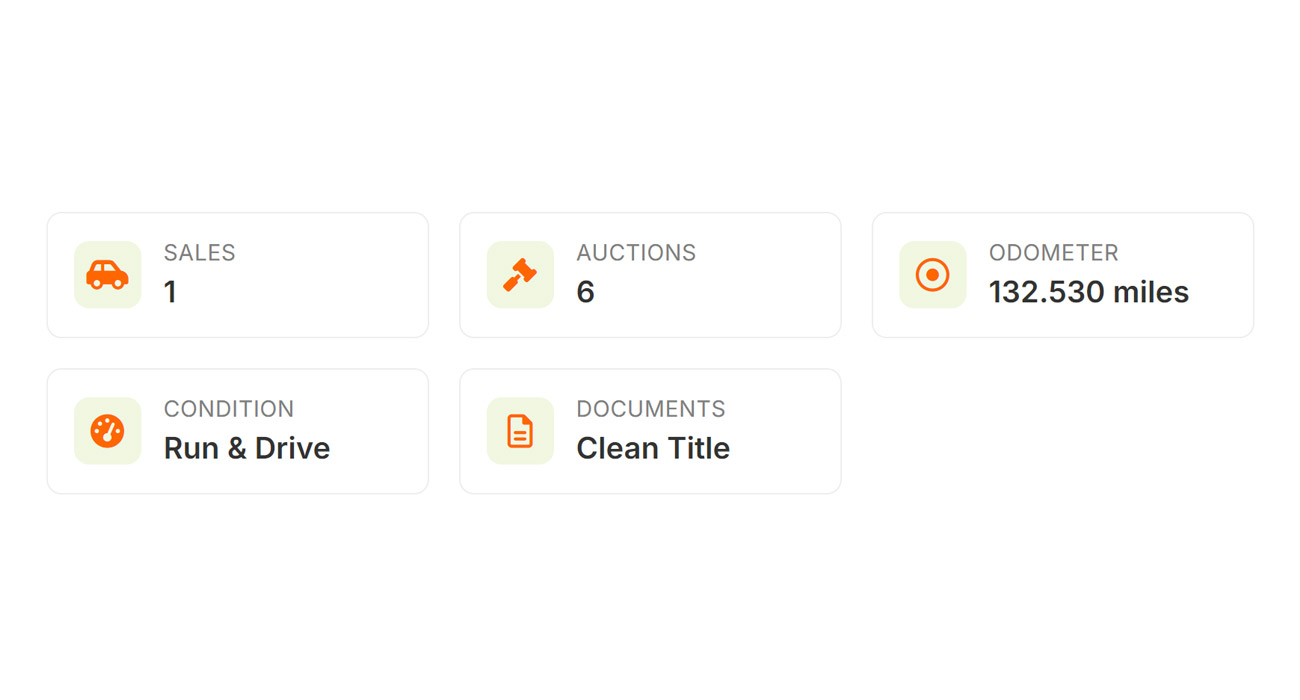Select the ODOMETER label

[x=1054, y=253]
